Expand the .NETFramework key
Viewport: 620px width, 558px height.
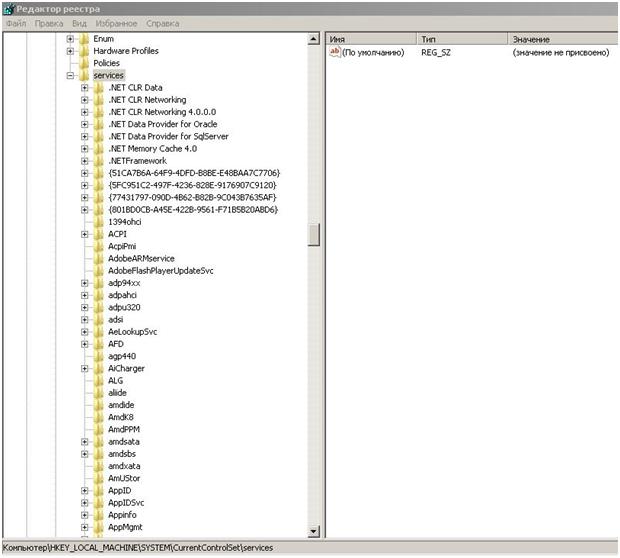tap(85, 161)
